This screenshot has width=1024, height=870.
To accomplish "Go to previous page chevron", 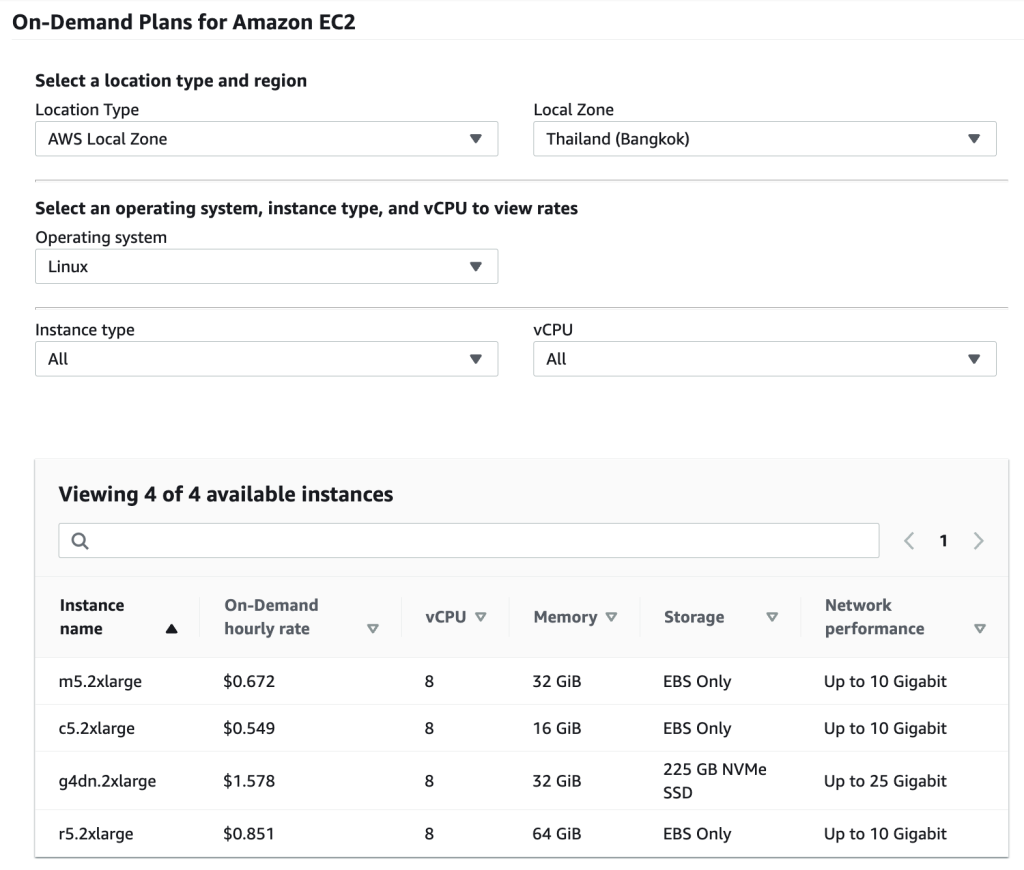I will (x=908, y=541).
